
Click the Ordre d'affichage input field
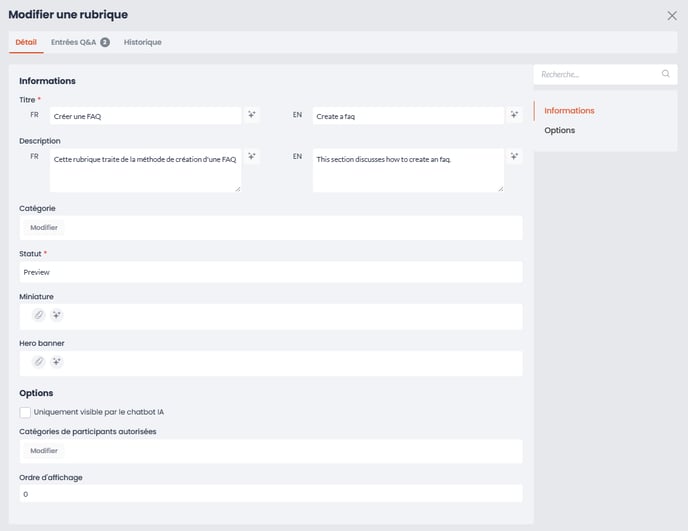[271, 494]
